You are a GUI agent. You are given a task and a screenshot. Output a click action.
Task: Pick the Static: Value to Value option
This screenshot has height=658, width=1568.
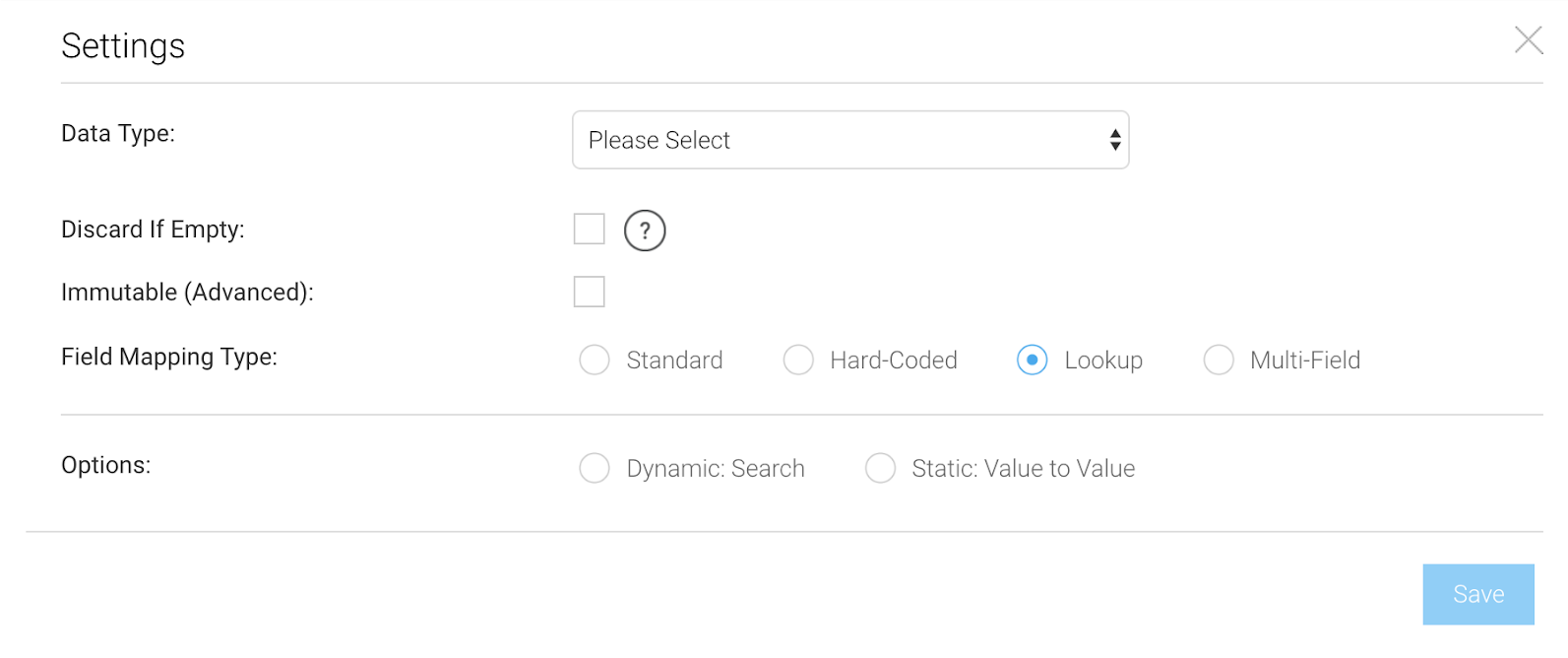point(880,468)
